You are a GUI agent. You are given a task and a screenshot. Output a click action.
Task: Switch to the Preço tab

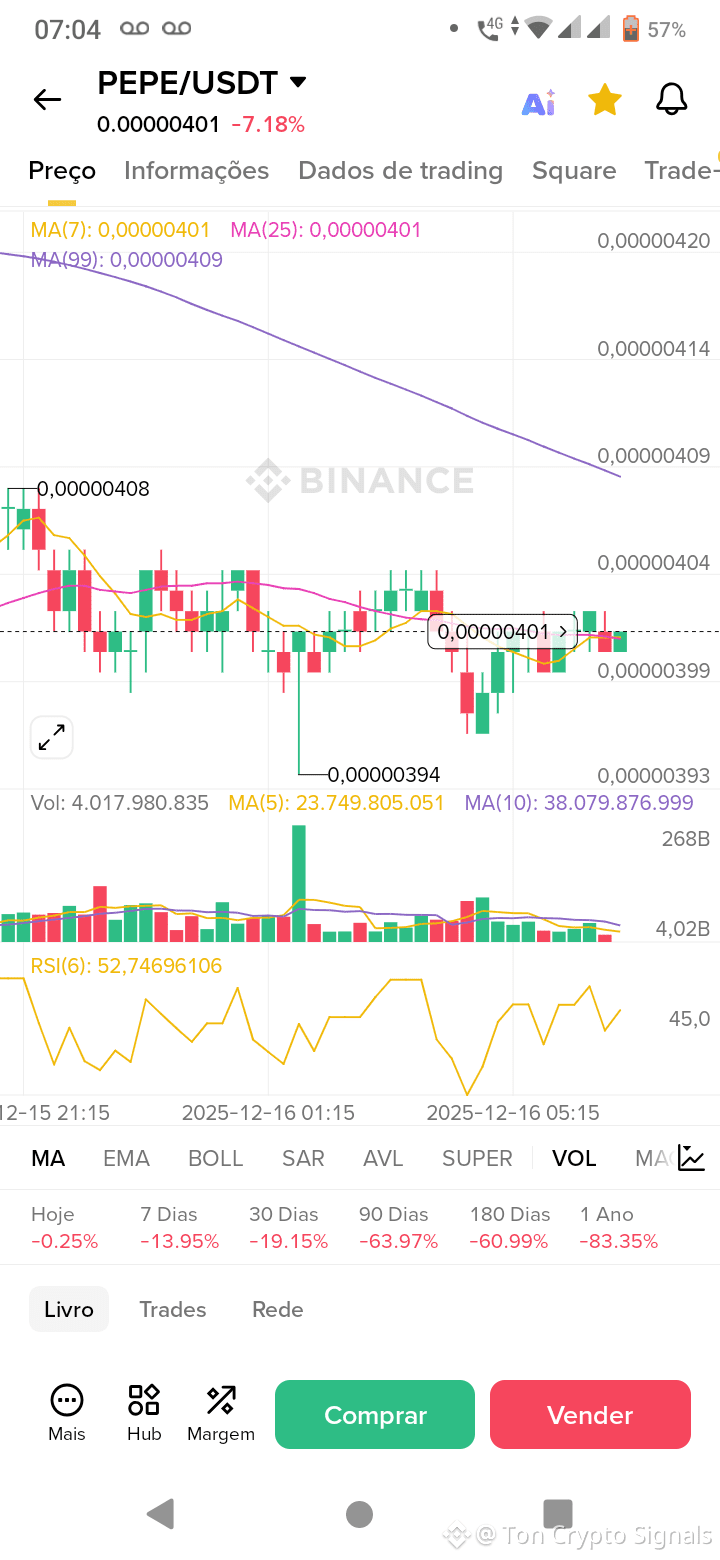click(62, 171)
